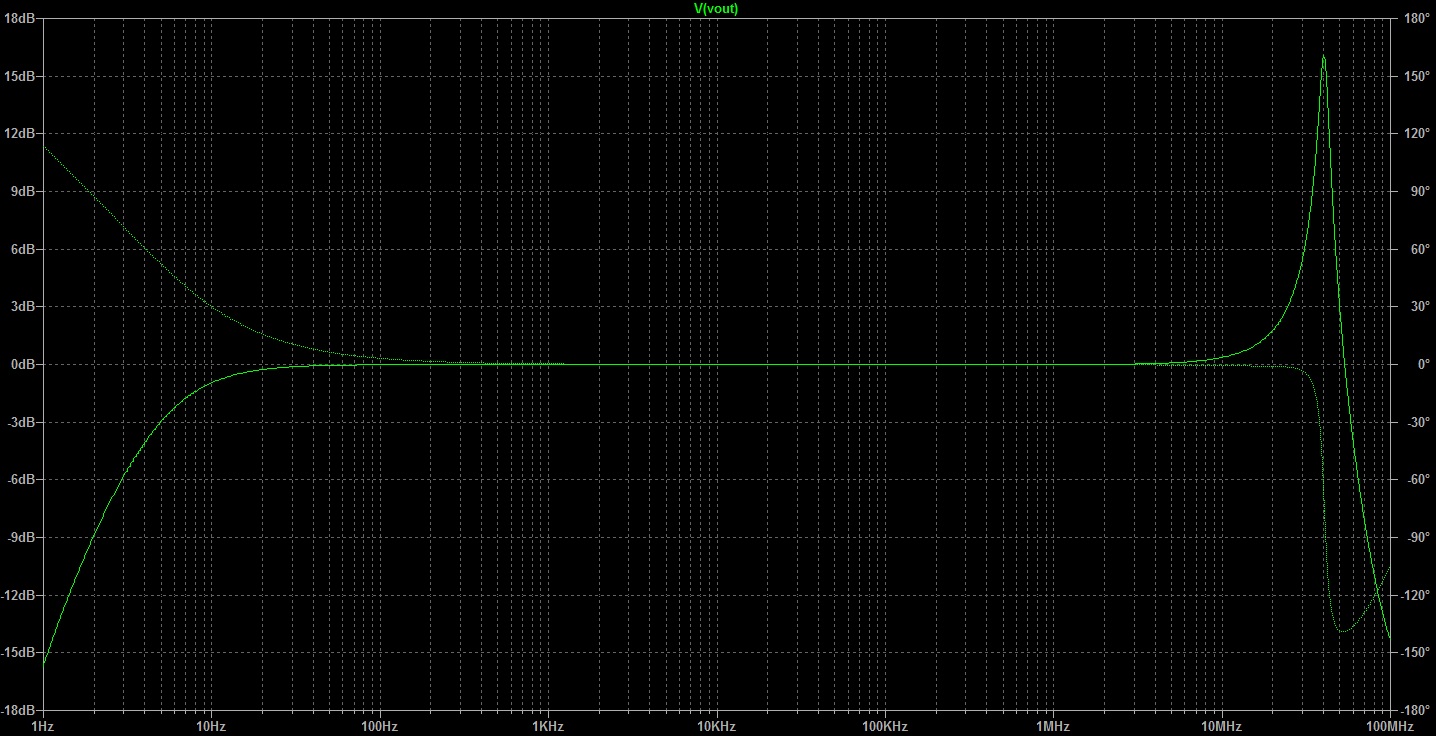Click the 1MHz frequency axis label

(x=1053, y=725)
